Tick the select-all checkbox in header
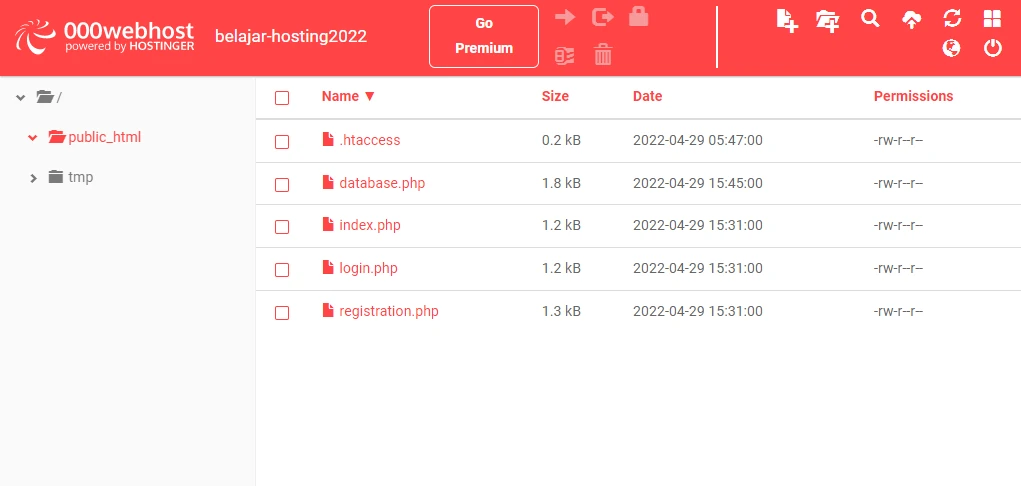 (282, 98)
